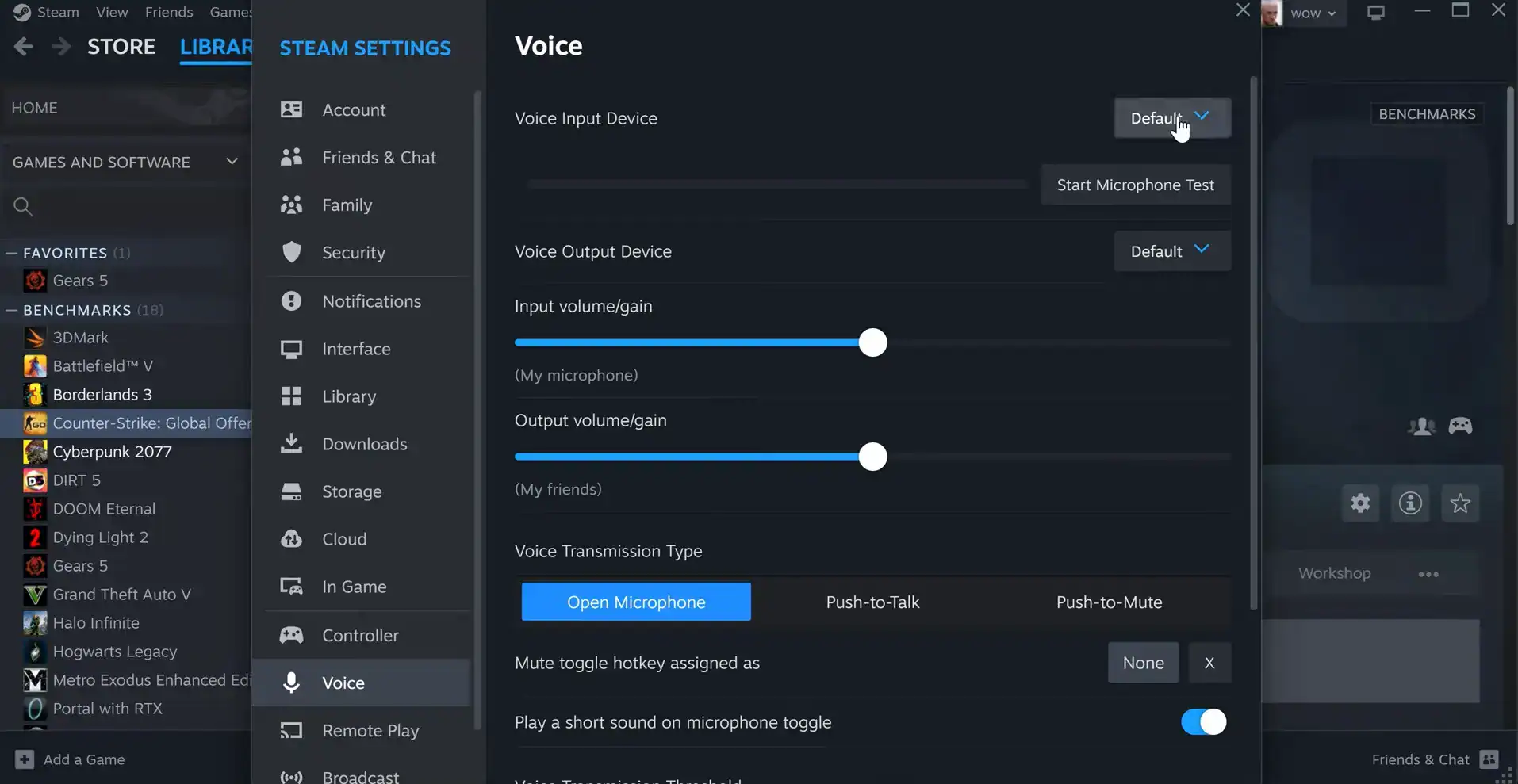Screen dimensions: 1518x784
Task: Click the Big Picture mode monitor icon
Action: click(x=1376, y=13)
